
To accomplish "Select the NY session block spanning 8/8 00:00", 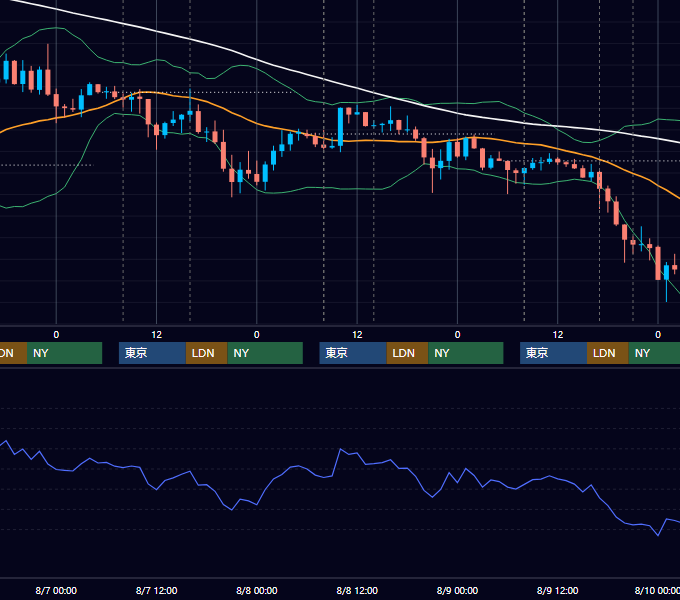I will tap(265, 353).
